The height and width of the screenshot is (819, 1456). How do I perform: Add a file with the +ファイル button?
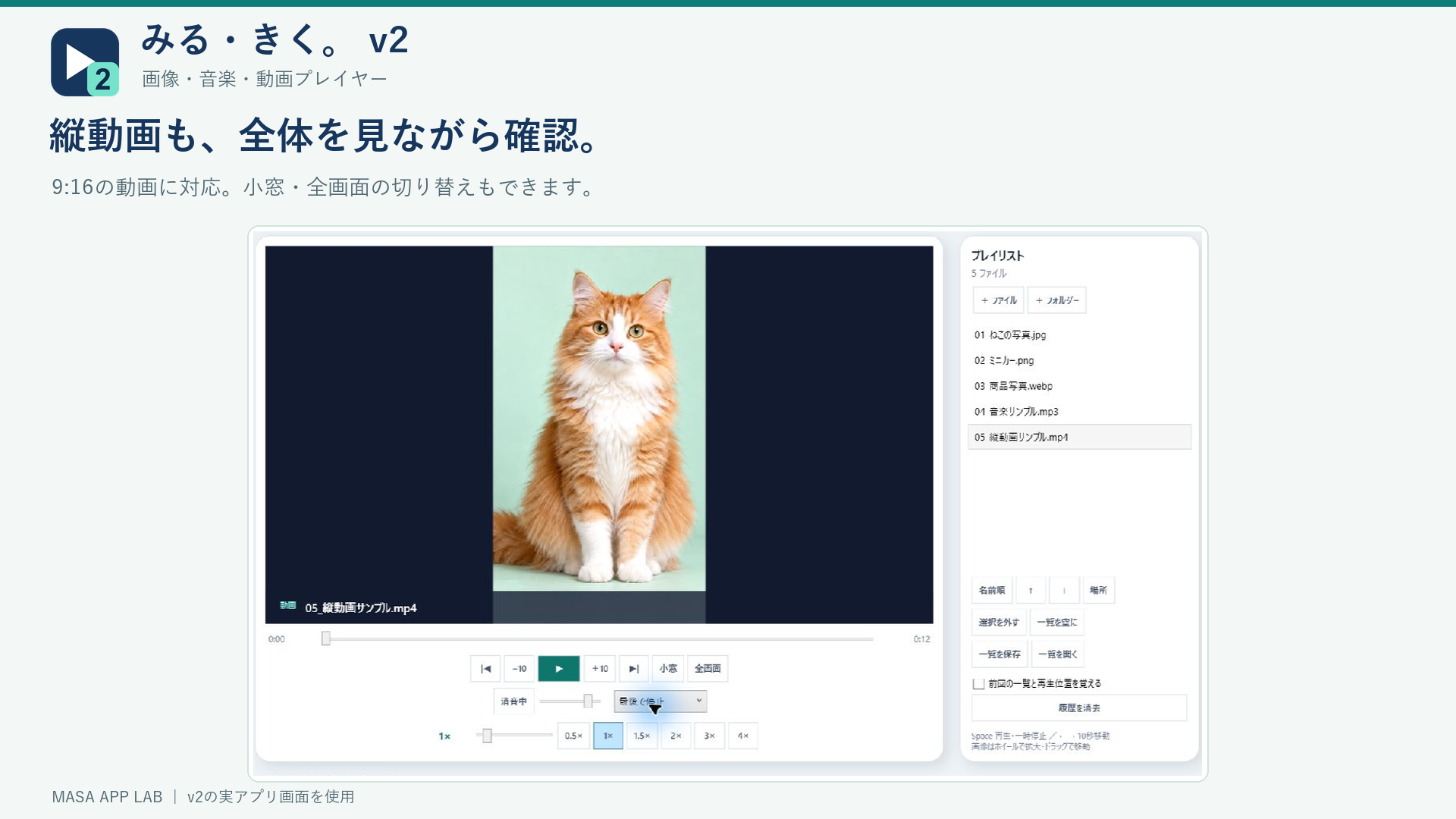[999, 300]
